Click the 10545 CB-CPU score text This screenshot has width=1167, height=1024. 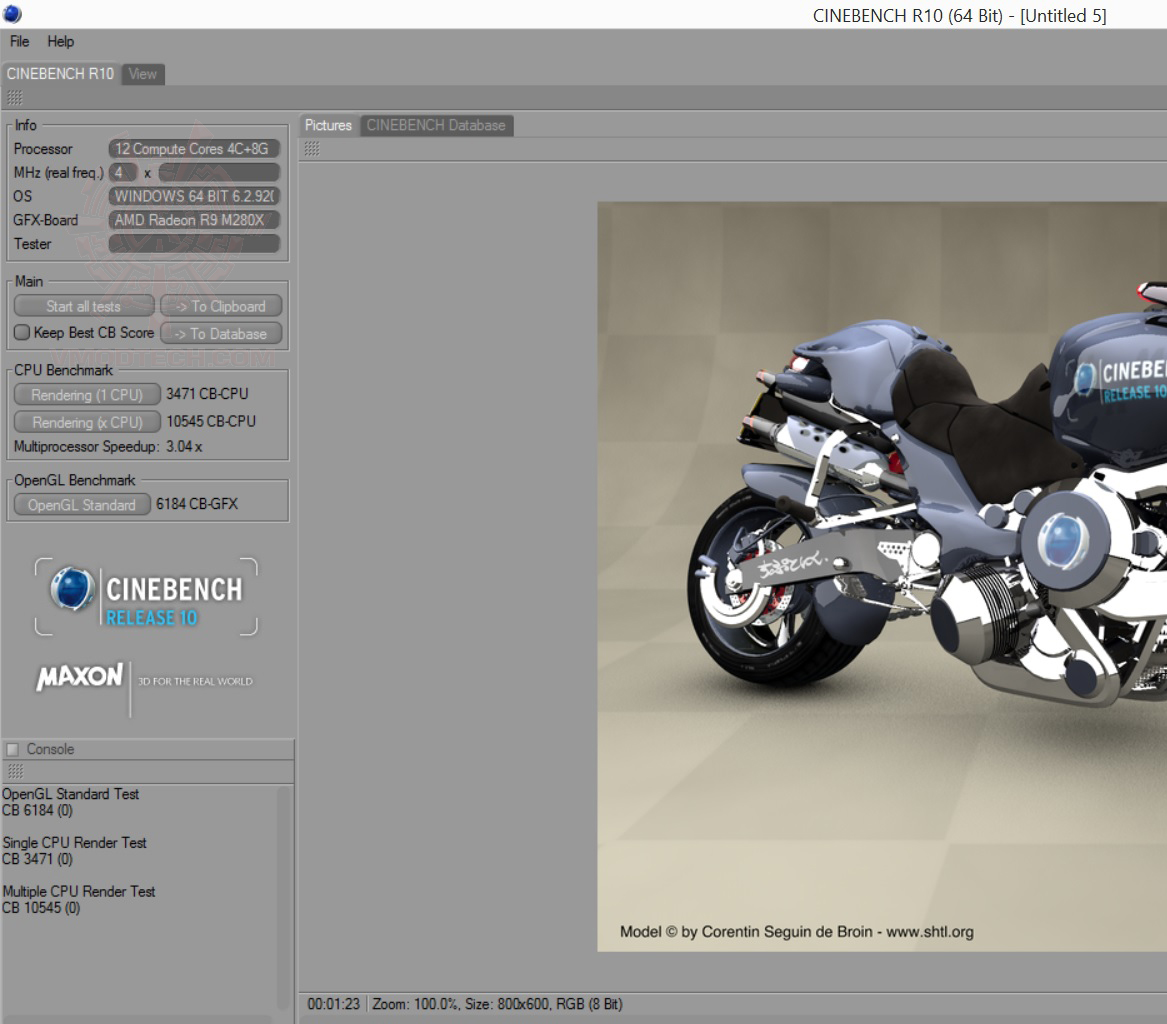point(211,421)
